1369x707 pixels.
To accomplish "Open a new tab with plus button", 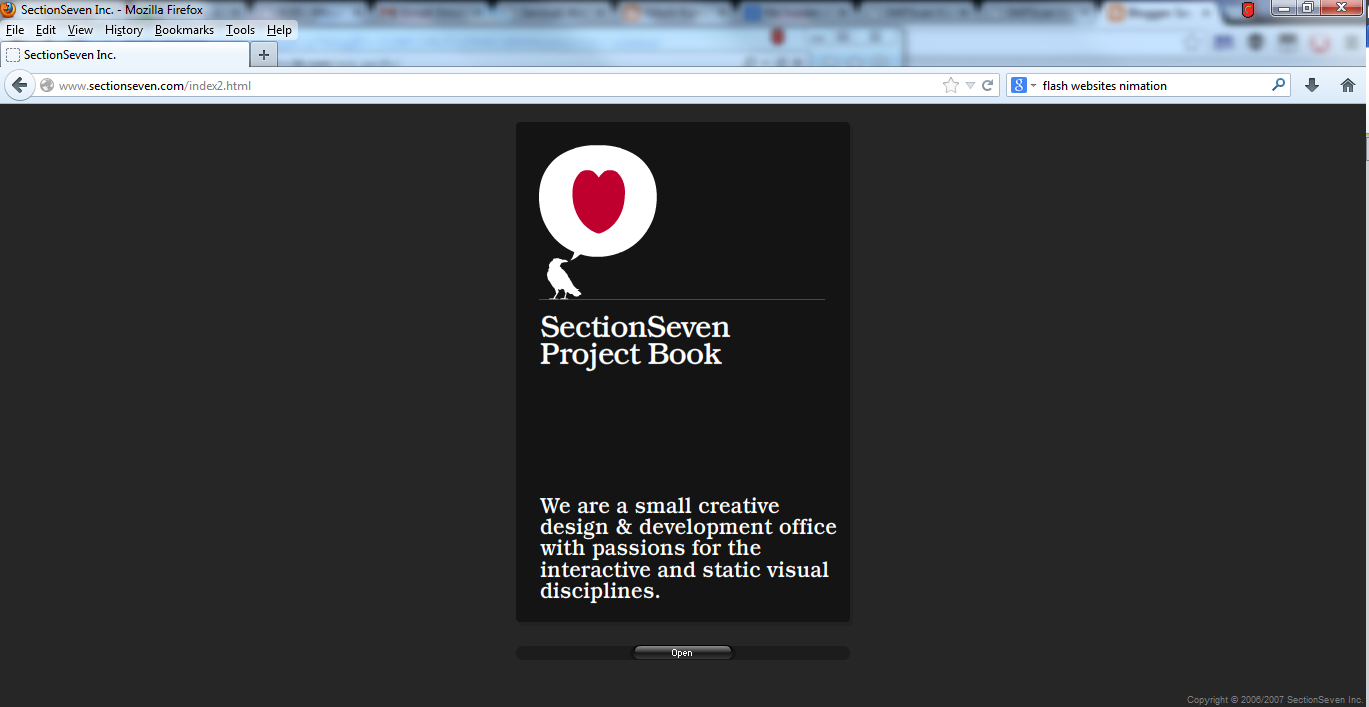I will coord(264,55).
